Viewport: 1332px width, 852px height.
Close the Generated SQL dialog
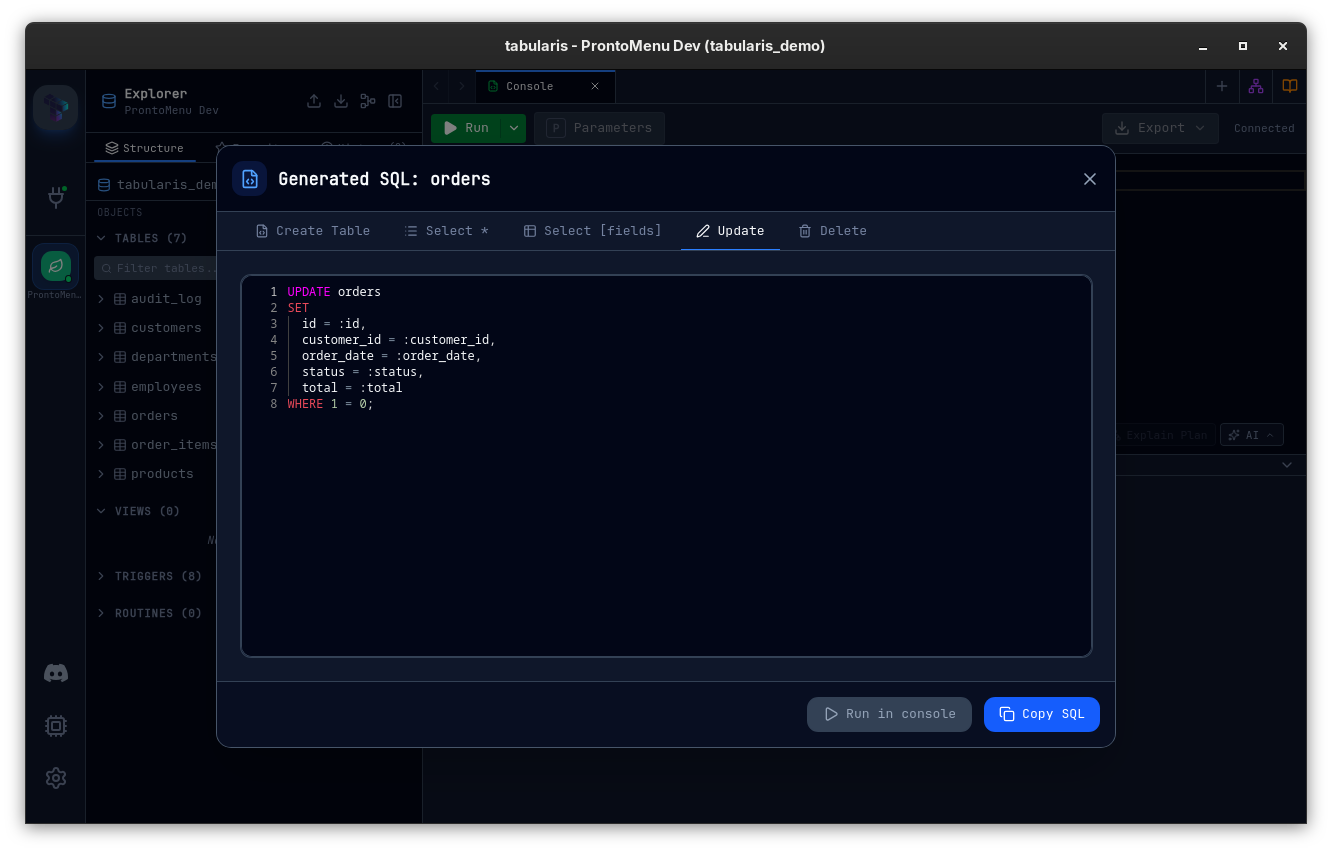tap(1090, 179)
